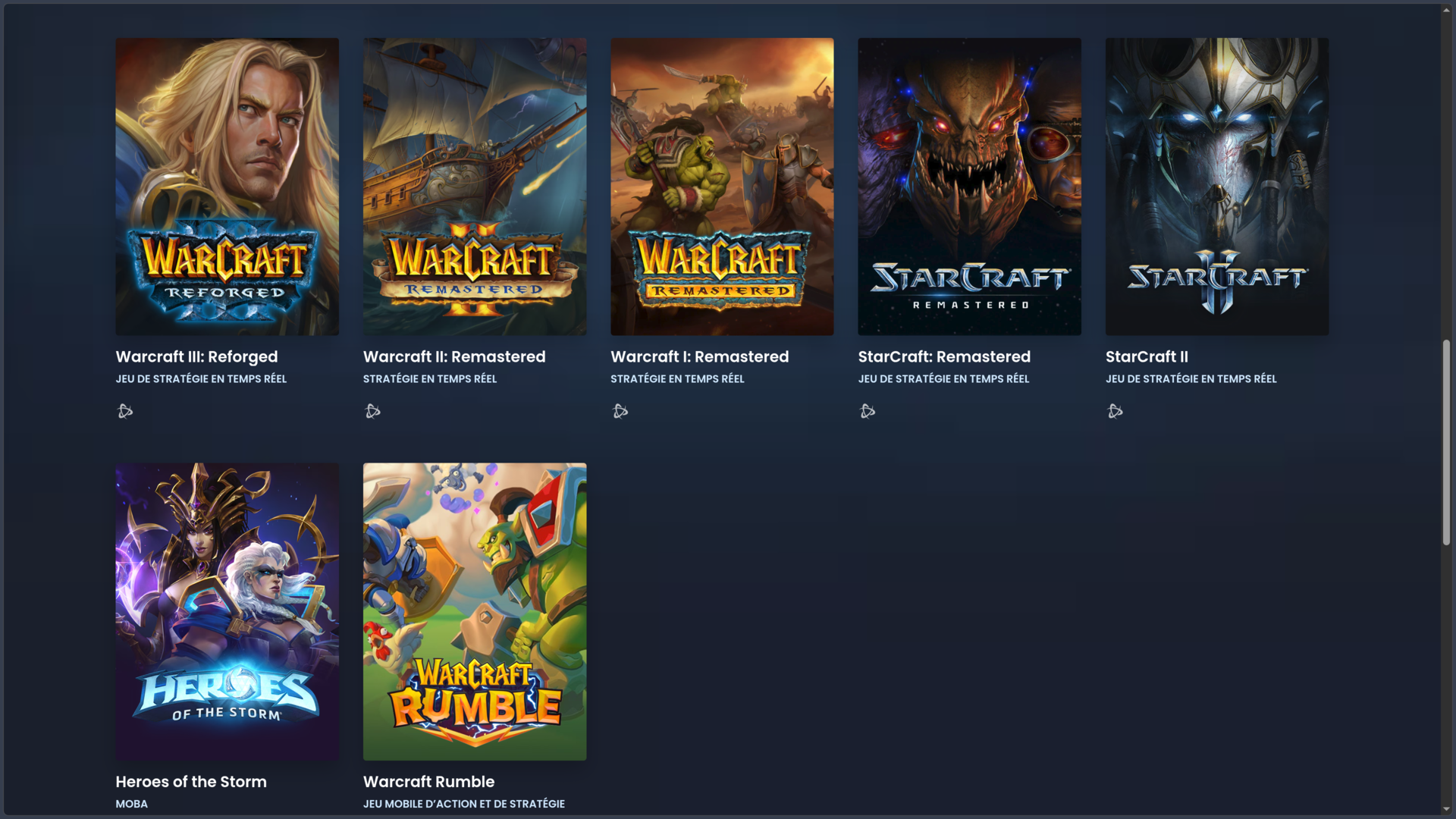Open StarCraft: Remastered cover art
1456x819 pixels.
click(970, 187)
